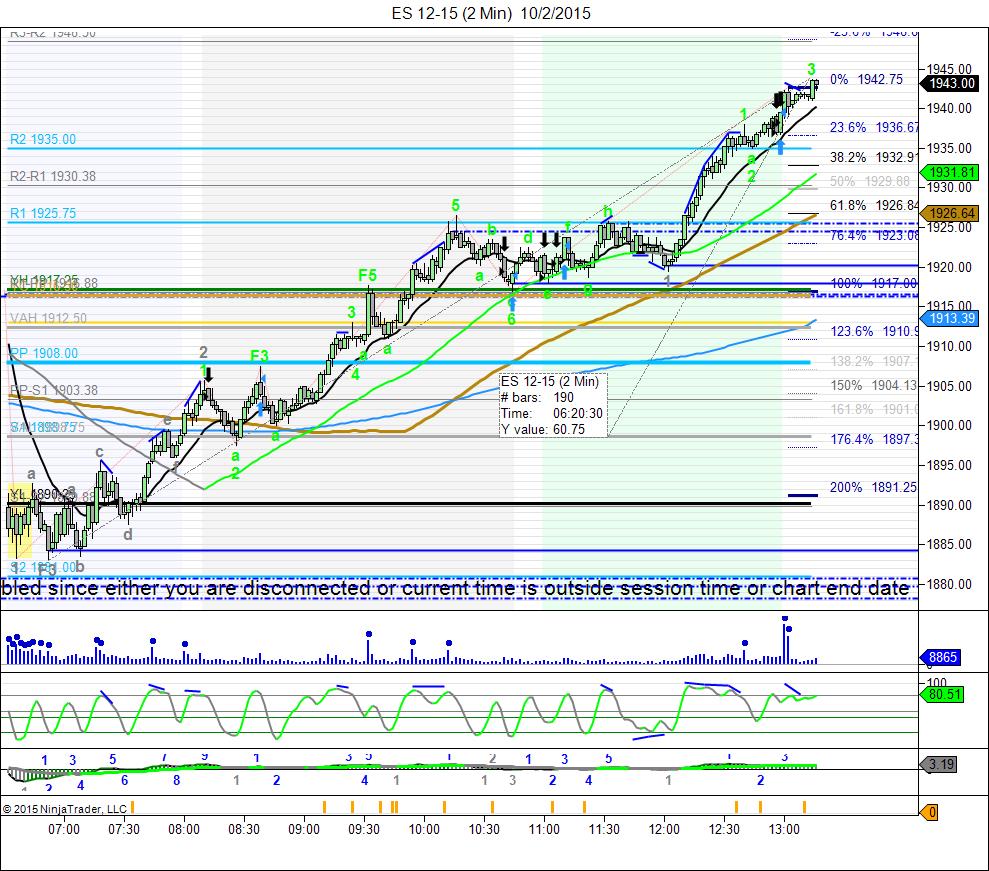The image size is (989, 871).
Task: Click the 61.8% 1926.84 Fibonacci label
Action: click(874, 205)
